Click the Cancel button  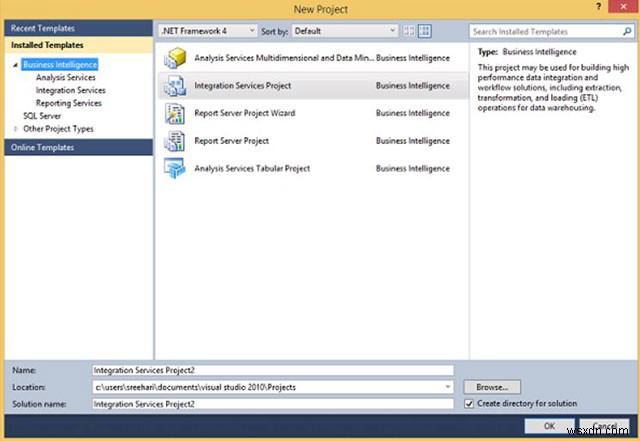pos(604,426)
